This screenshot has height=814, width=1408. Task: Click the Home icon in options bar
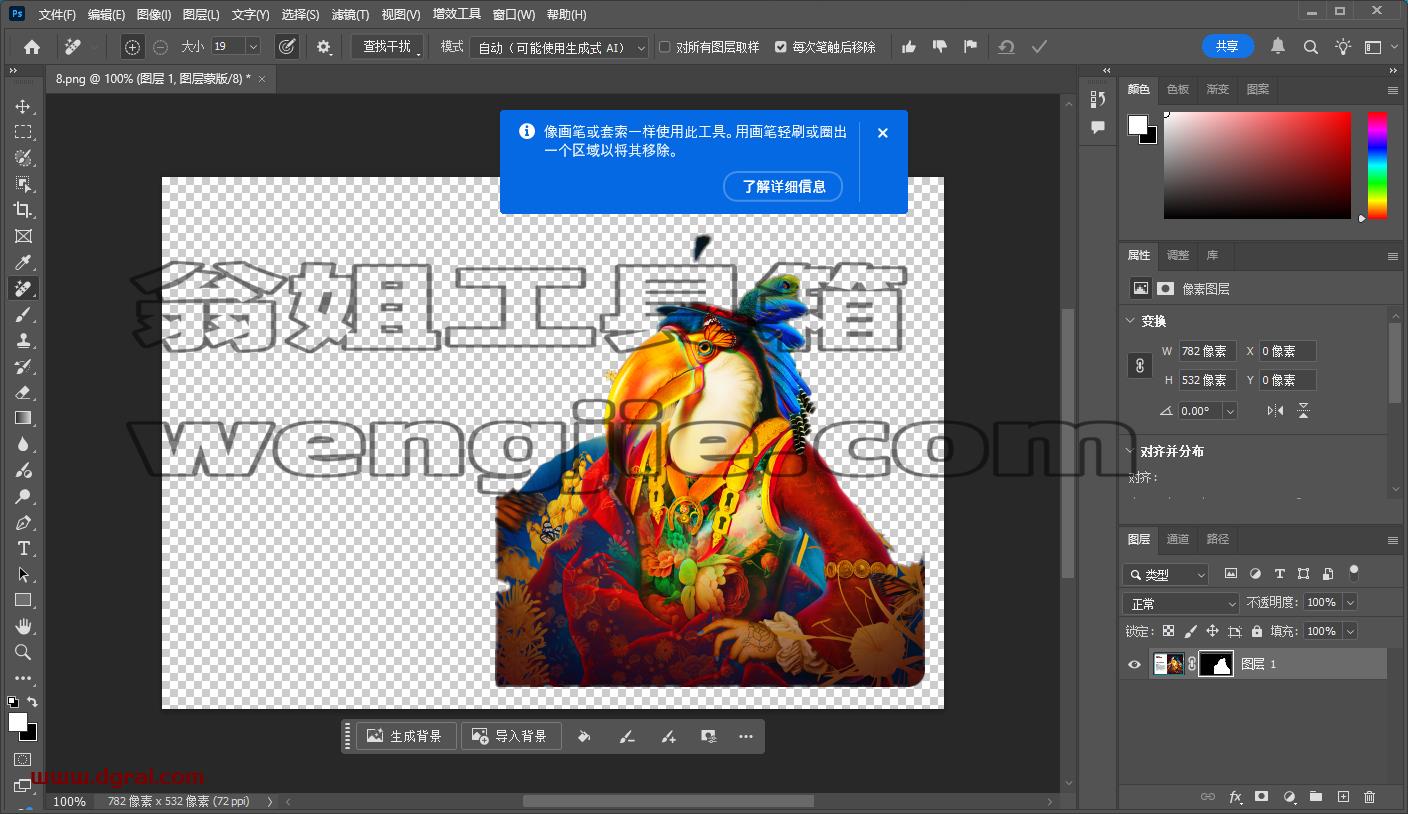(x=32, y=47)
